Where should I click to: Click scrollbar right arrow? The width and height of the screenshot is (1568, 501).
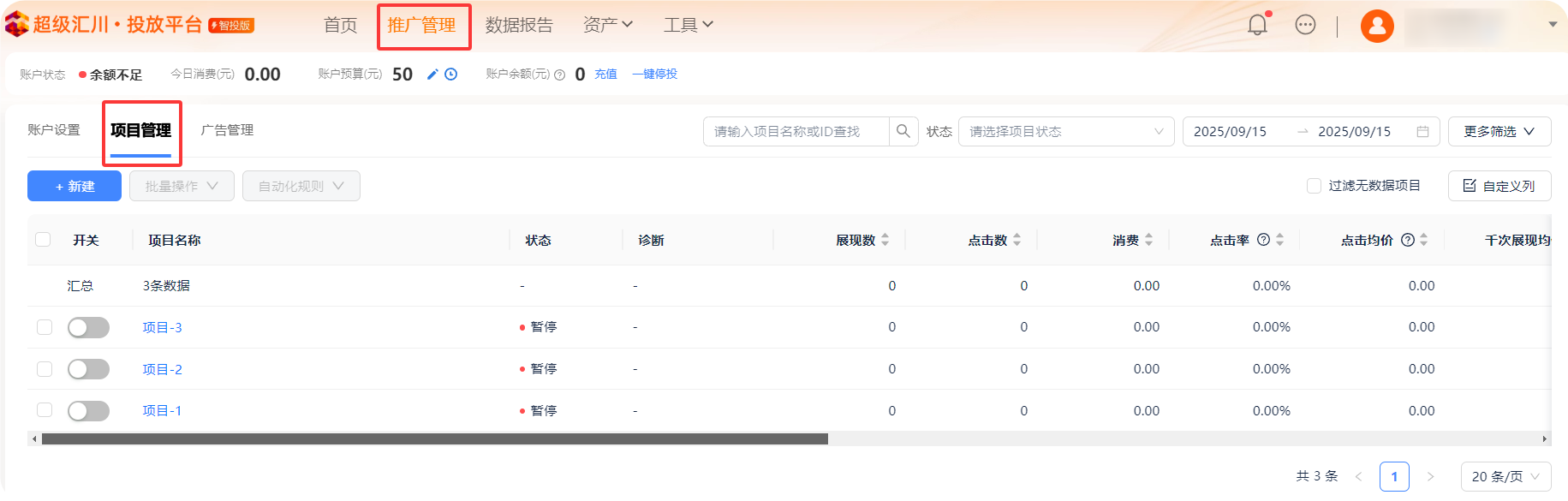1545,439
